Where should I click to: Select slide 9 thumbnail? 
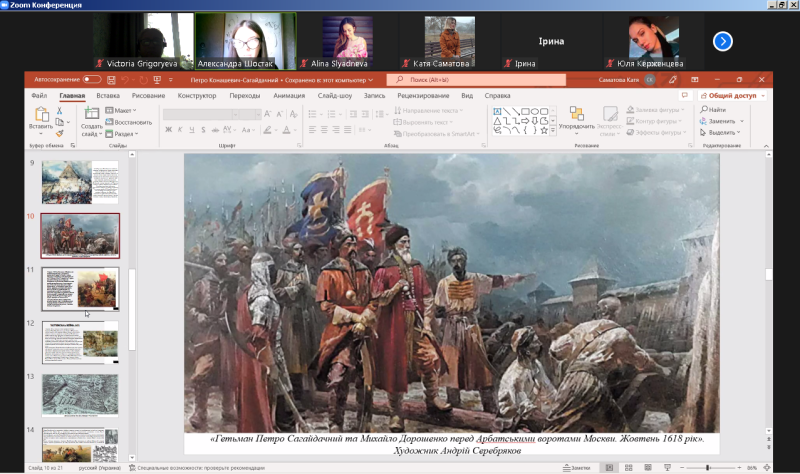point(80,182)
